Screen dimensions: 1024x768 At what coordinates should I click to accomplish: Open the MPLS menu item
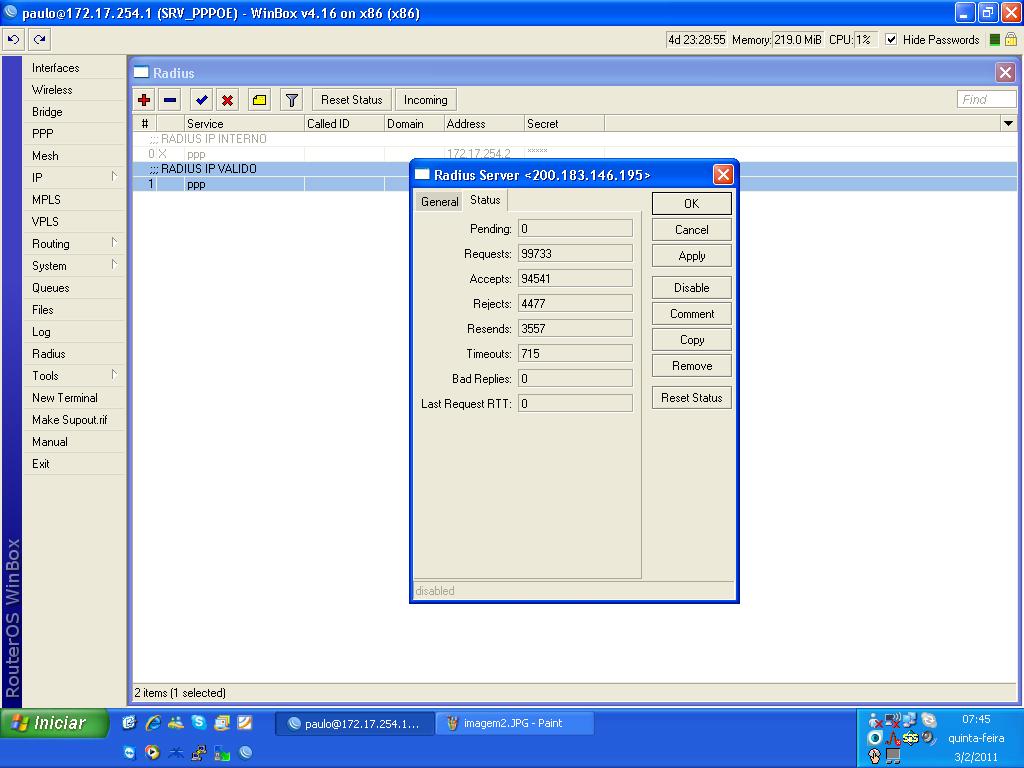74,200
